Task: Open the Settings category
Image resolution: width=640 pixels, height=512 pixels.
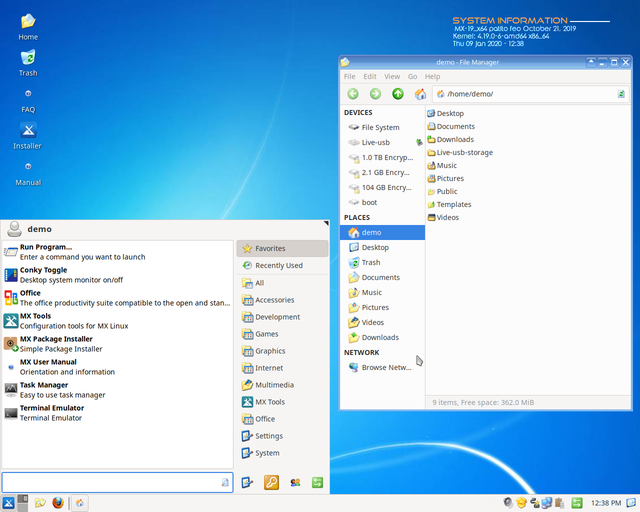Action: tap(282, 436)
